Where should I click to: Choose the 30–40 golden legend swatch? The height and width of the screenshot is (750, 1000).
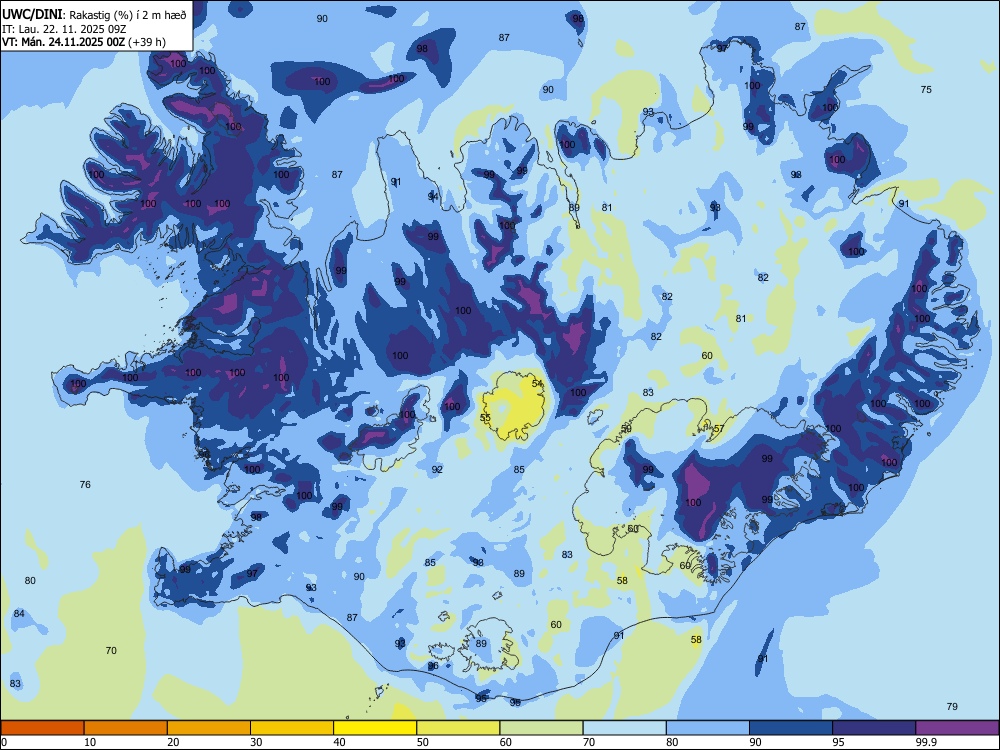point(292,728)
